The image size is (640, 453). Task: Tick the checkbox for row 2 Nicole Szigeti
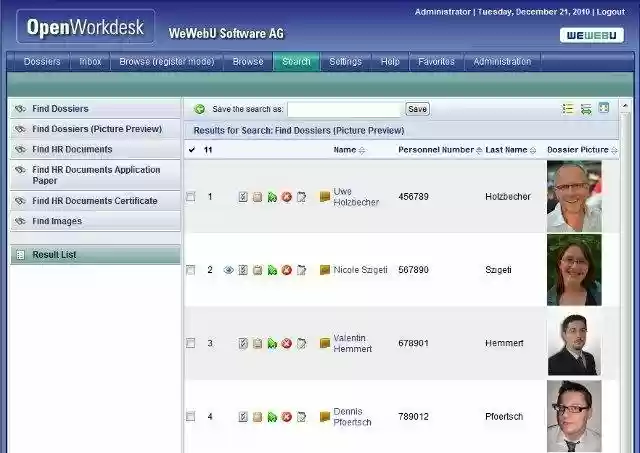(191, 270)
